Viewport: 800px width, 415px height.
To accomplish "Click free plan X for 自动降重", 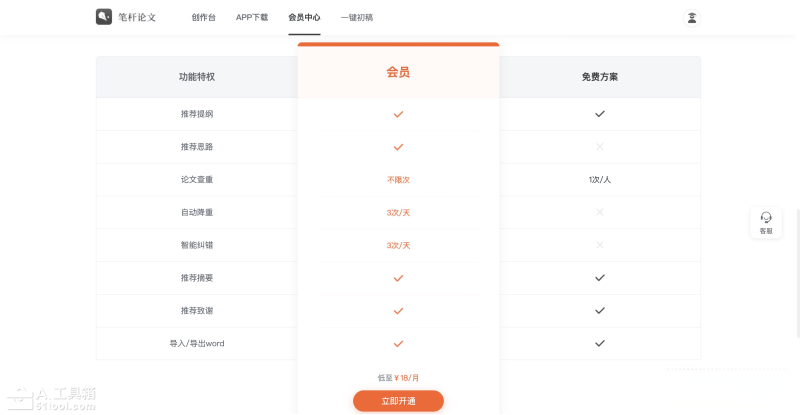I will [x=599, y=212].
